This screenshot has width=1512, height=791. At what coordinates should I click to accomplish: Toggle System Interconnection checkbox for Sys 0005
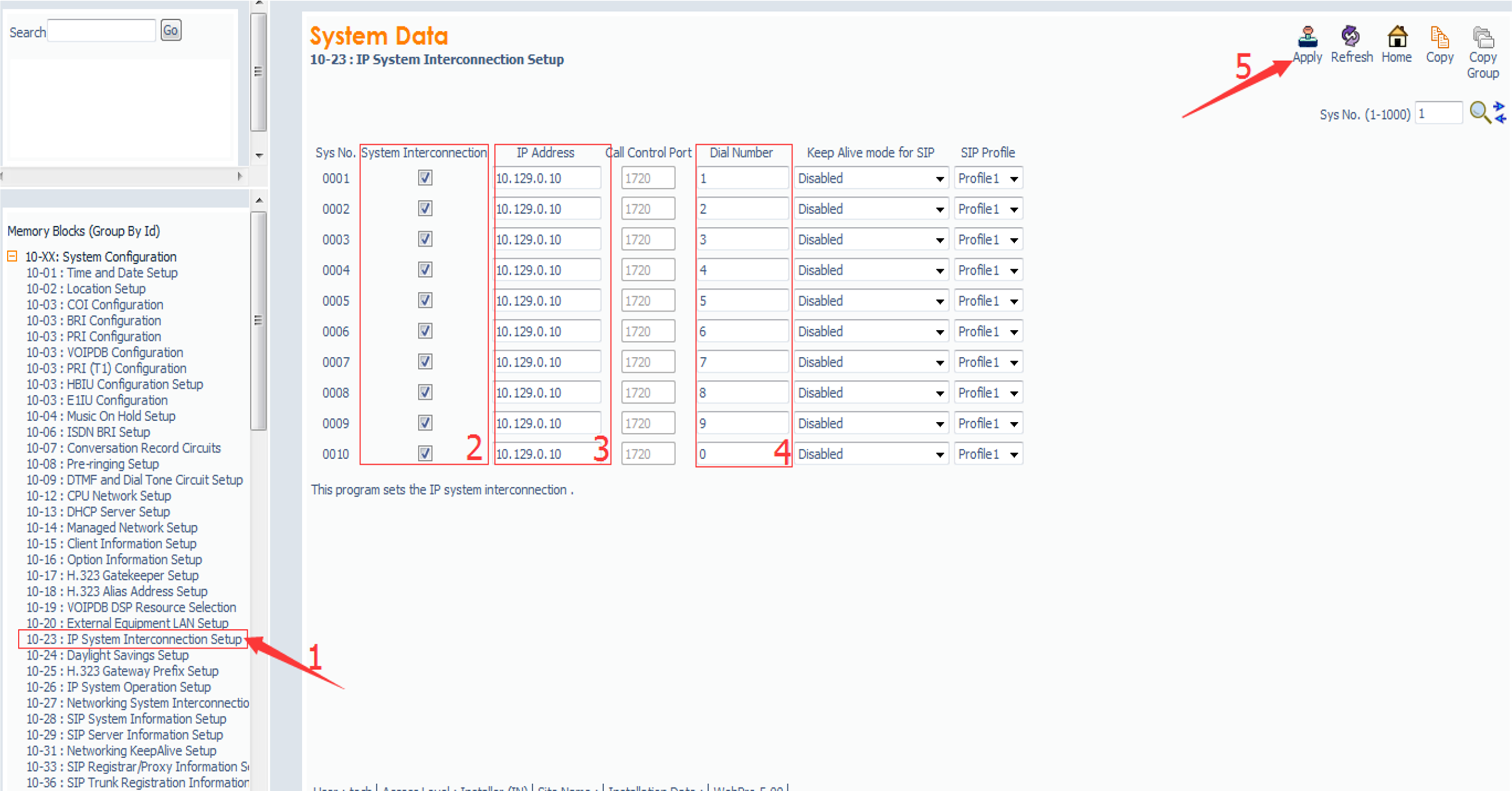click(x=425, y=300)
